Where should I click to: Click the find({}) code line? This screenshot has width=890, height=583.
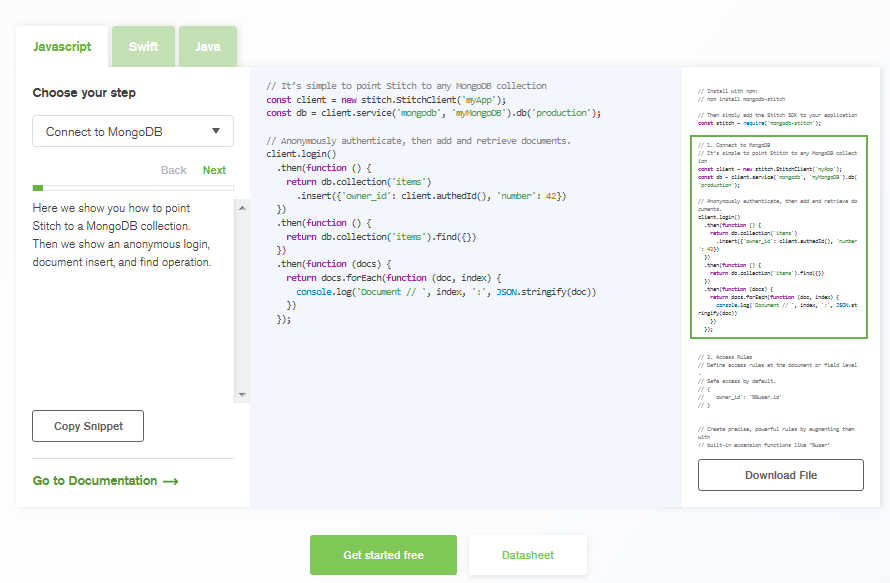381,237
